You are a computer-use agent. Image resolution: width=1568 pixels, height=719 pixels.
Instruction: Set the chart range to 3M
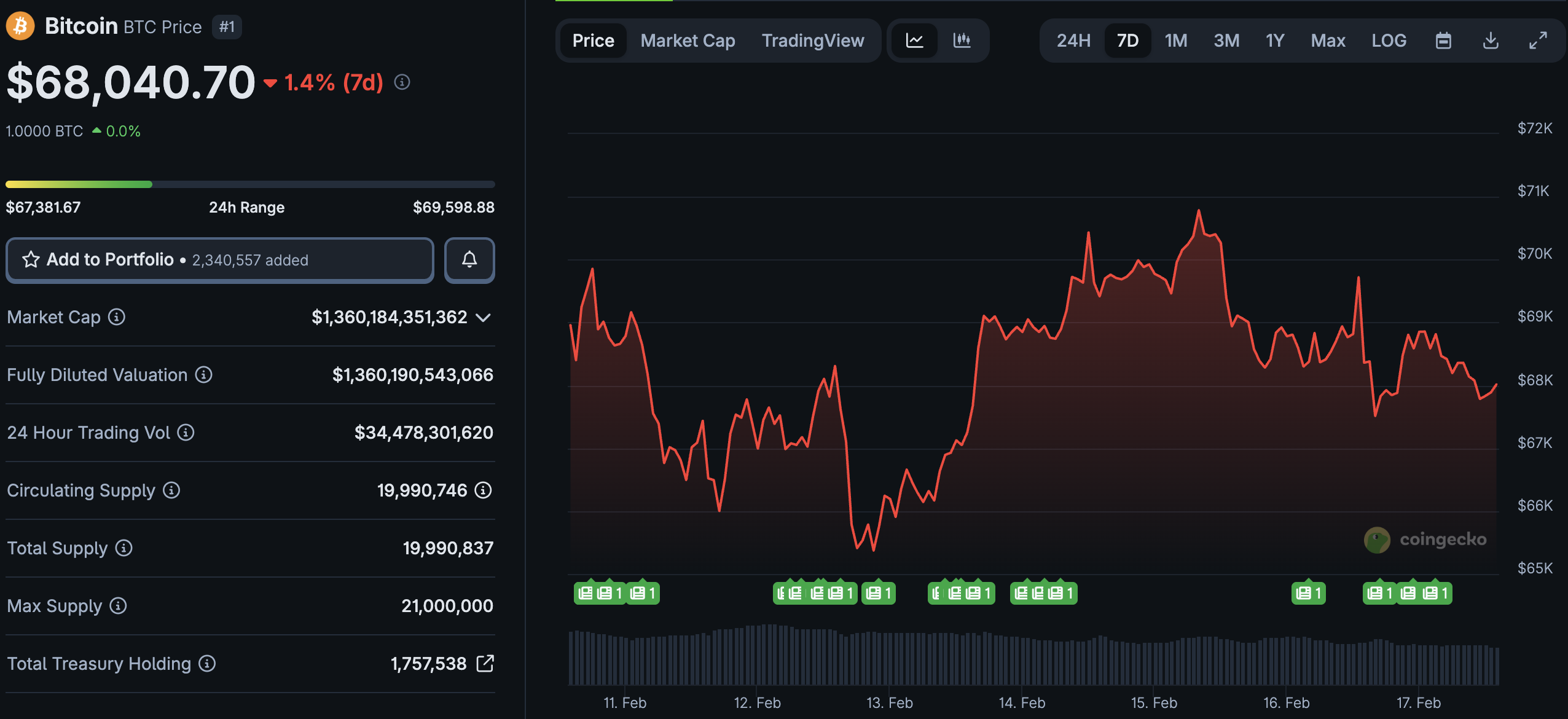pos(1226,41)
